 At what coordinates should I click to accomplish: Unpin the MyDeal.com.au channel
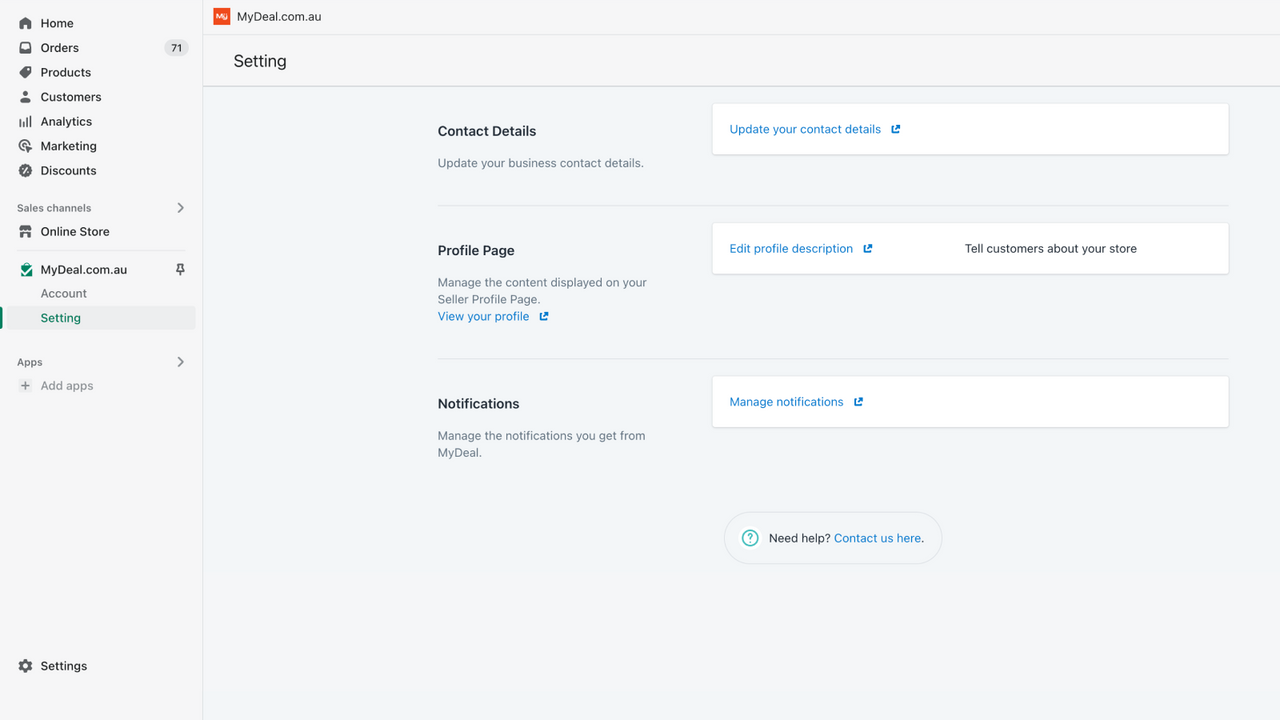click(180, 269)
